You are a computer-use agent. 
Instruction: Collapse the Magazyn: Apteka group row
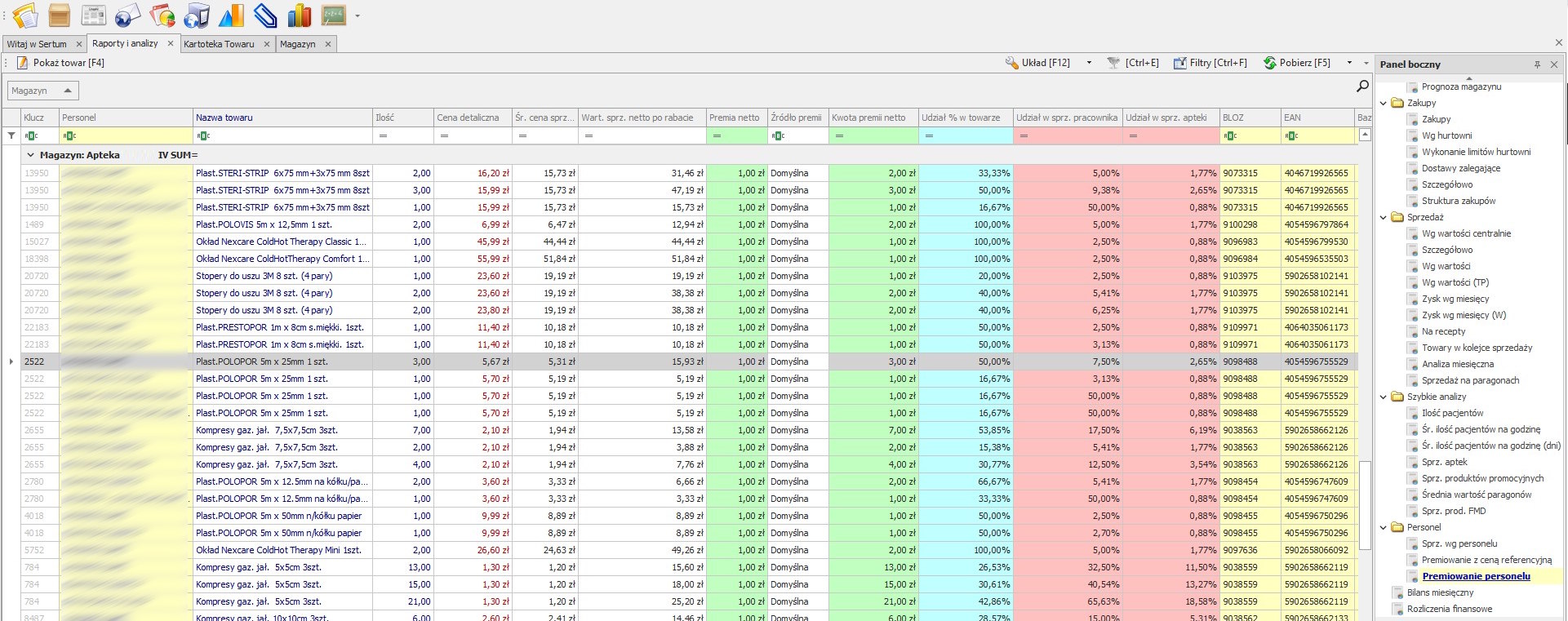31,155
